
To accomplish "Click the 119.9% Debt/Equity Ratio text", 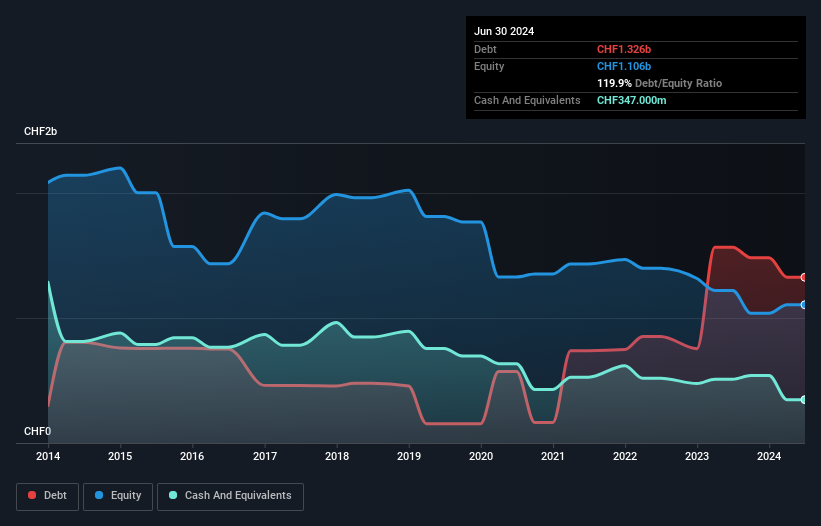I will 659,83.
